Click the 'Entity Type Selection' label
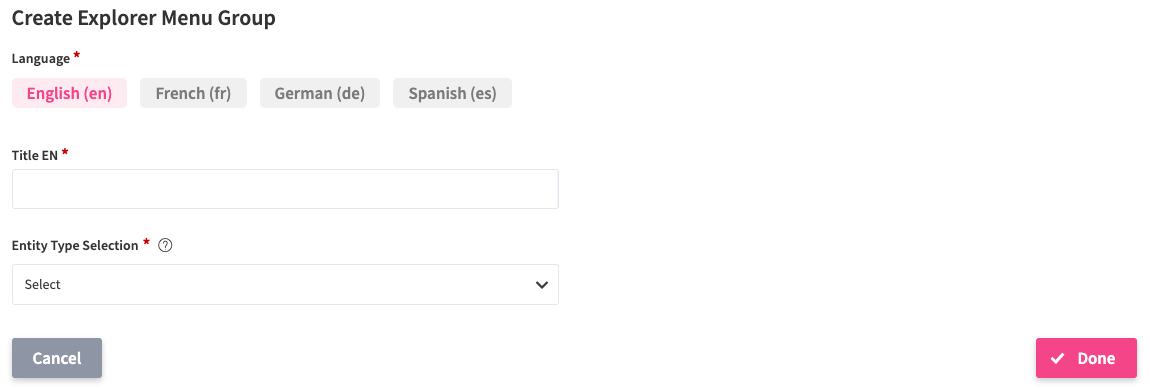 click(x=75, y=246)
